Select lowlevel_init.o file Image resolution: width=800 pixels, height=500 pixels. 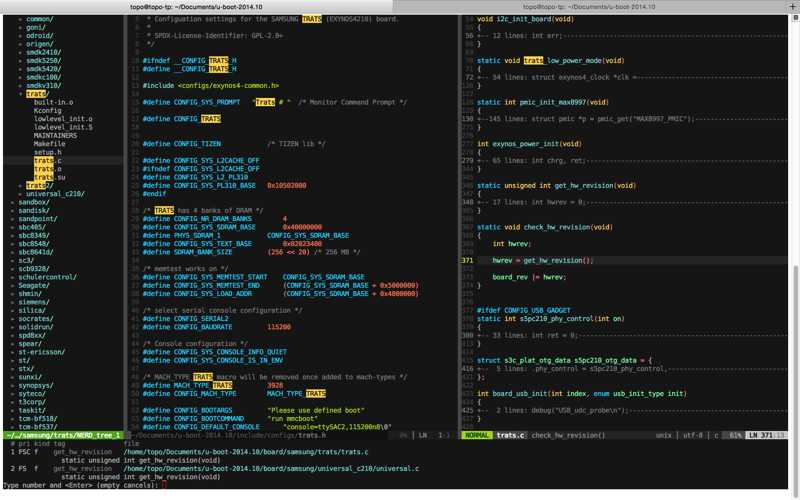coord(63,119)
